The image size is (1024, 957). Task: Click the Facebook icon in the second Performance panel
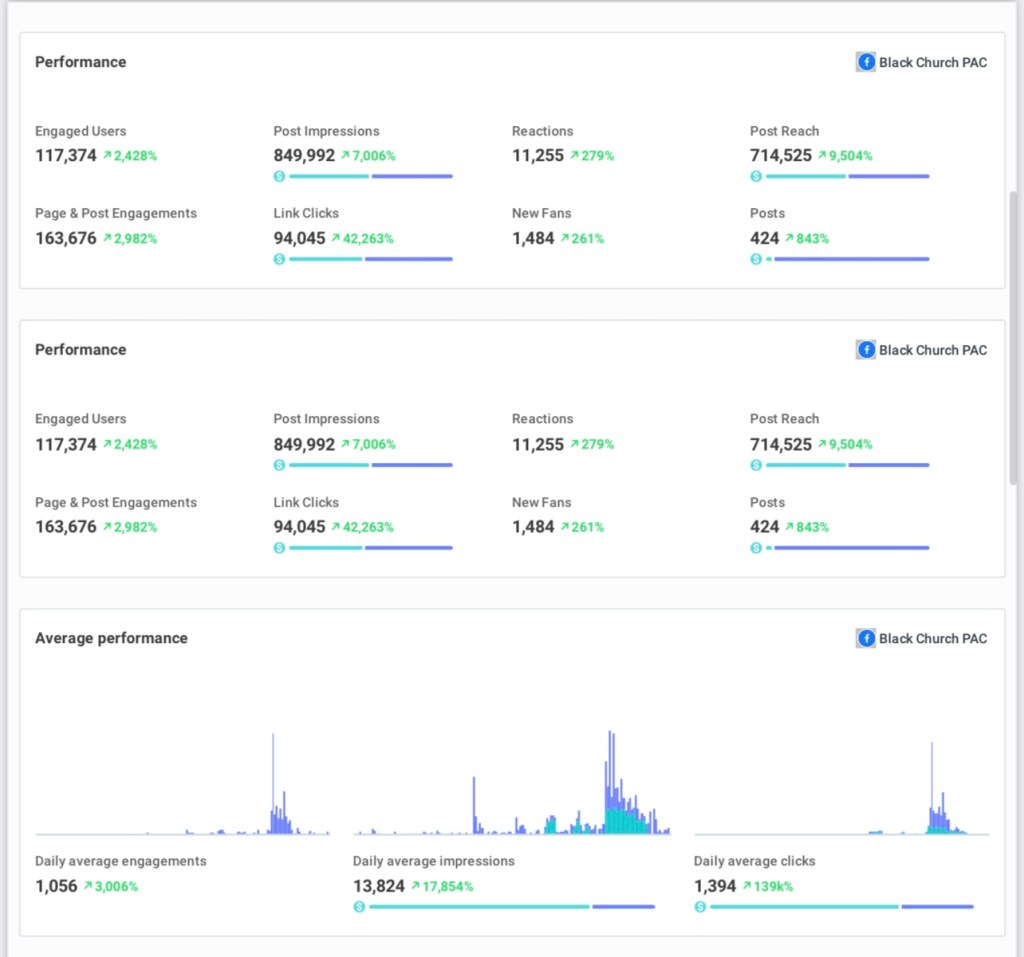pyautogui.click(x=866, y=350)
